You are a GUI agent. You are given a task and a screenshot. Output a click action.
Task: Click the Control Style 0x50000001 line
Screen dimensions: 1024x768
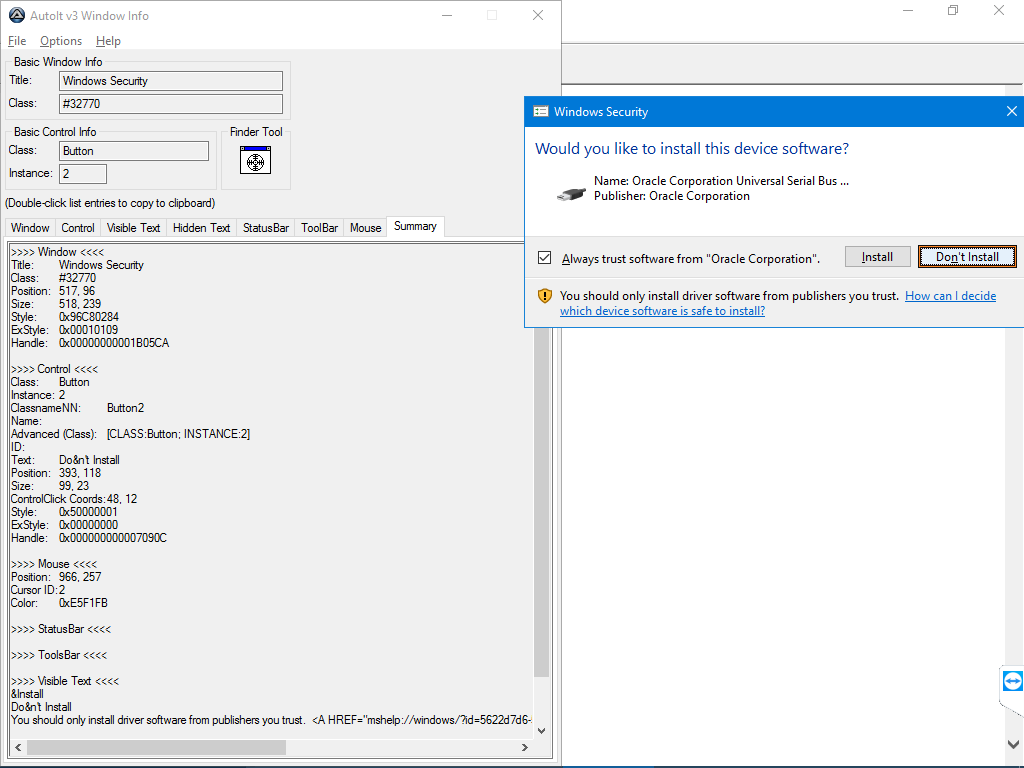[64, 512]
